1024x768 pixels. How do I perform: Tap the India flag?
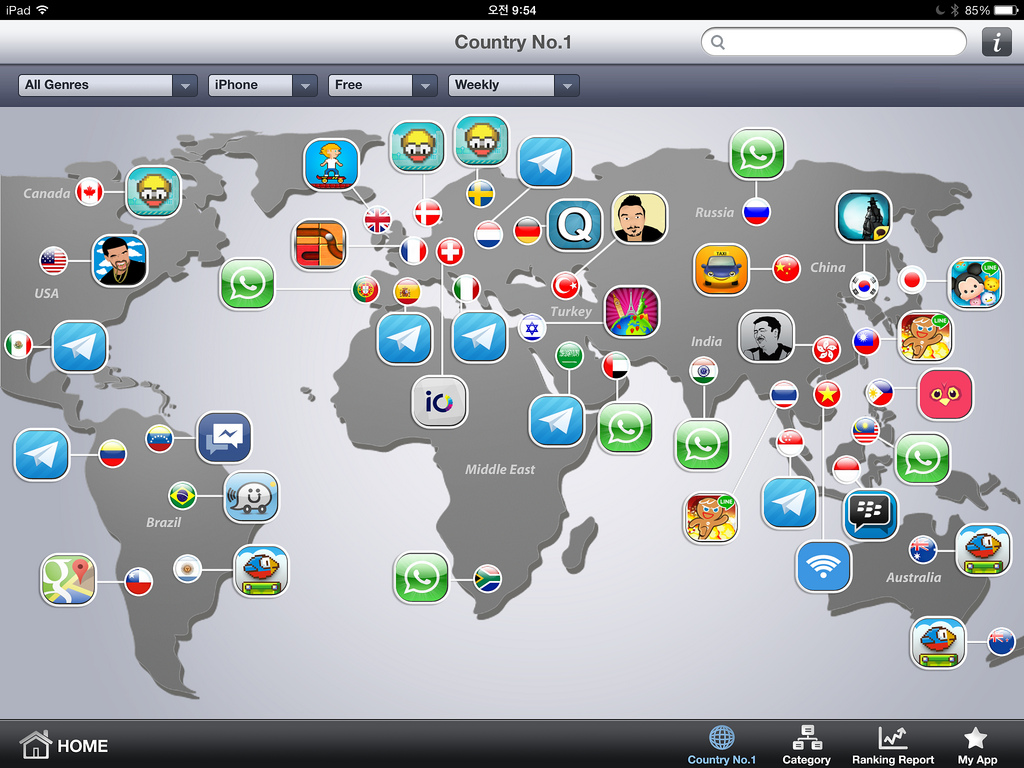[x=703, y=371]
